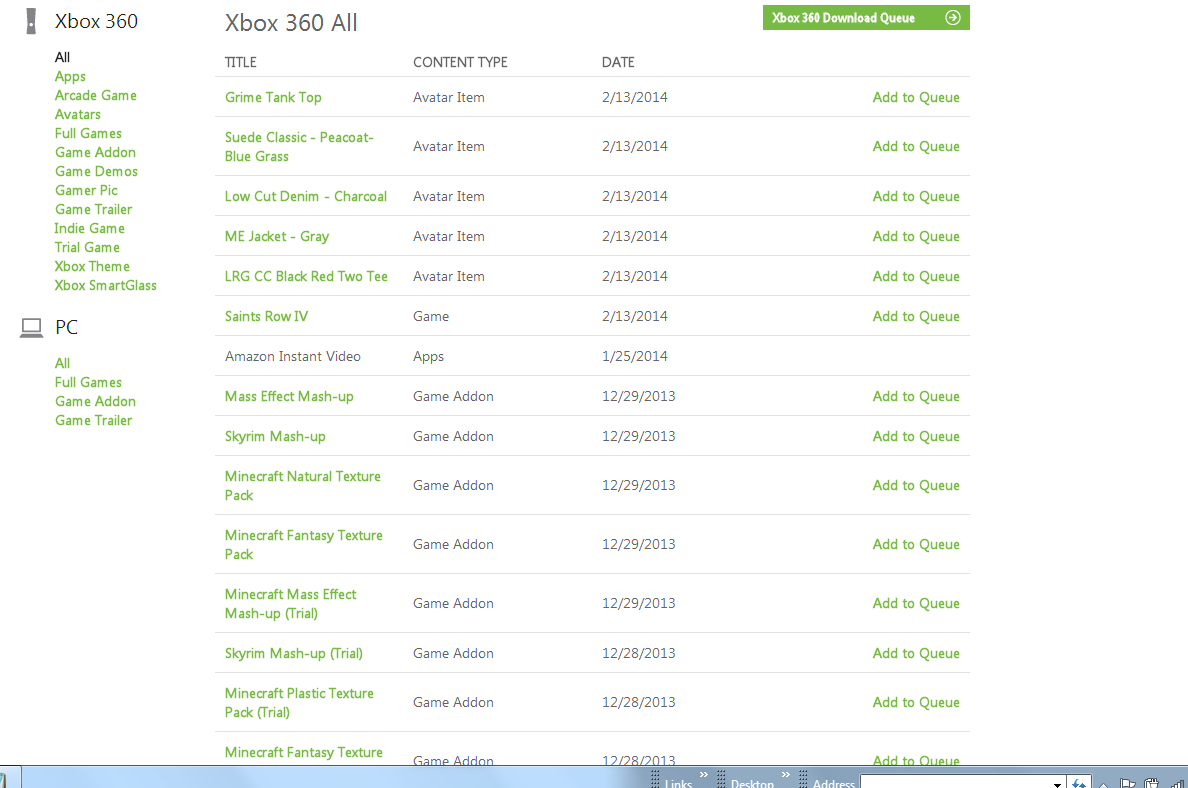Add LRG CC Black Red Tee to queue
This screenshot has width=1188, height=788.
coord(916,277)
